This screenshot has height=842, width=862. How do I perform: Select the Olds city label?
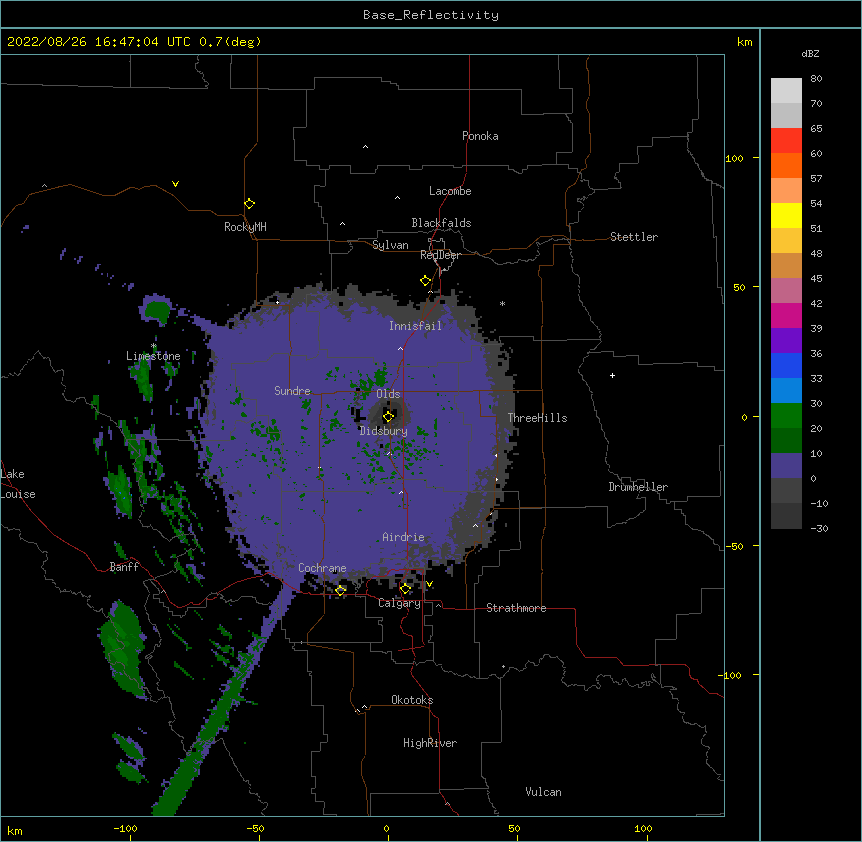click(x=388, y=394)
